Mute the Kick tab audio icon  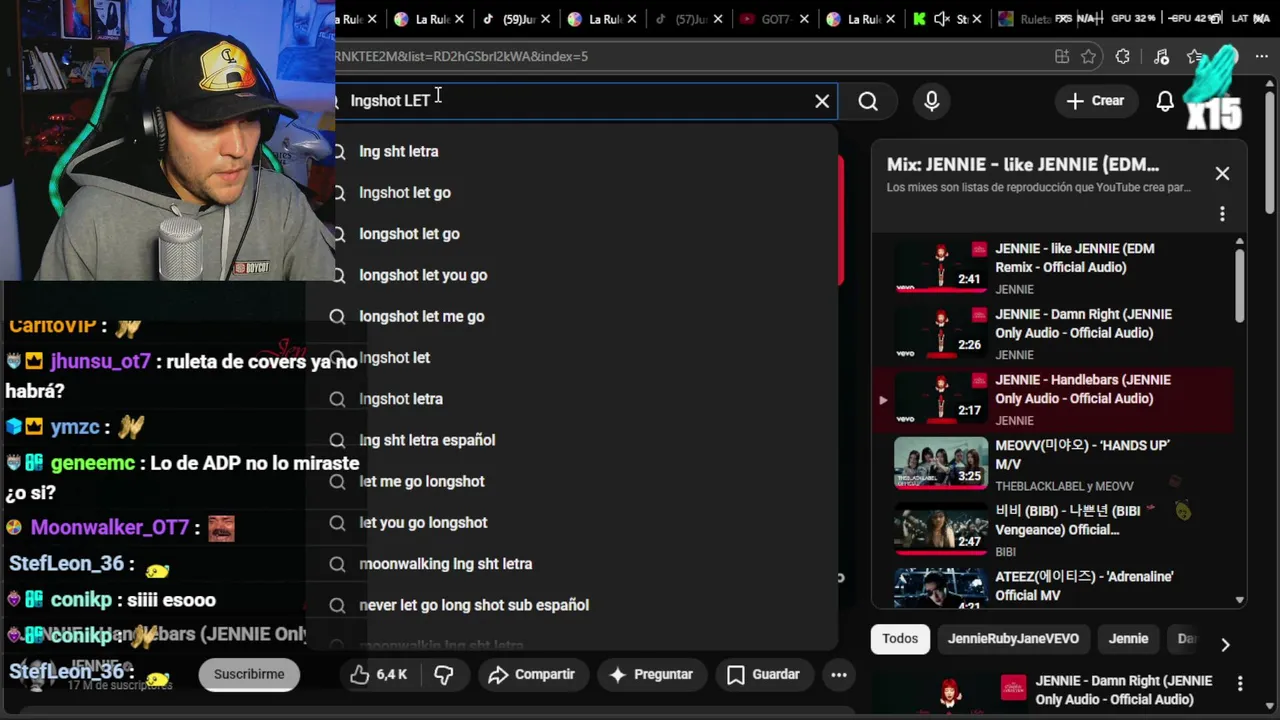pos(941,19)
